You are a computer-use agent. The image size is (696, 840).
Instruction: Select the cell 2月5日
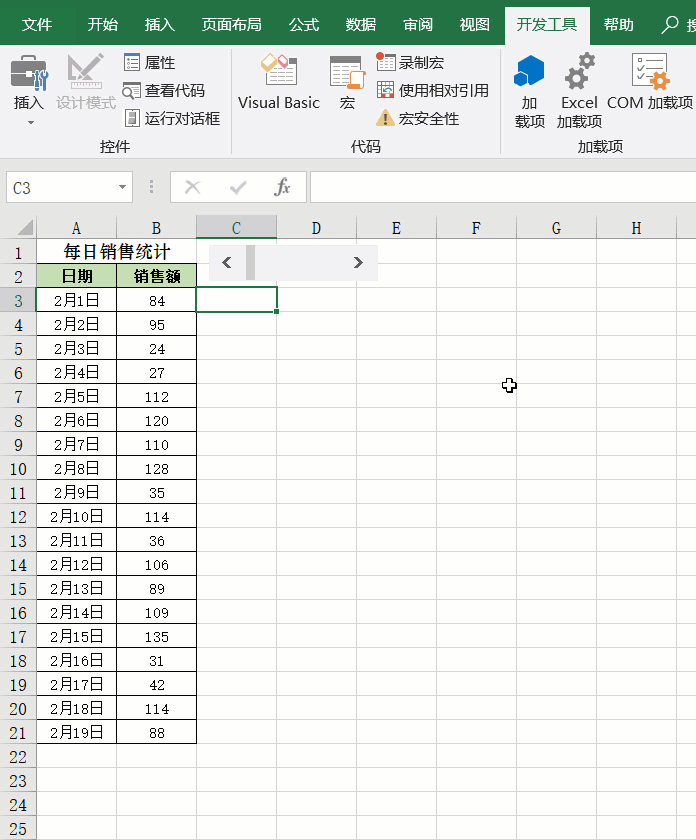(76, 396)
